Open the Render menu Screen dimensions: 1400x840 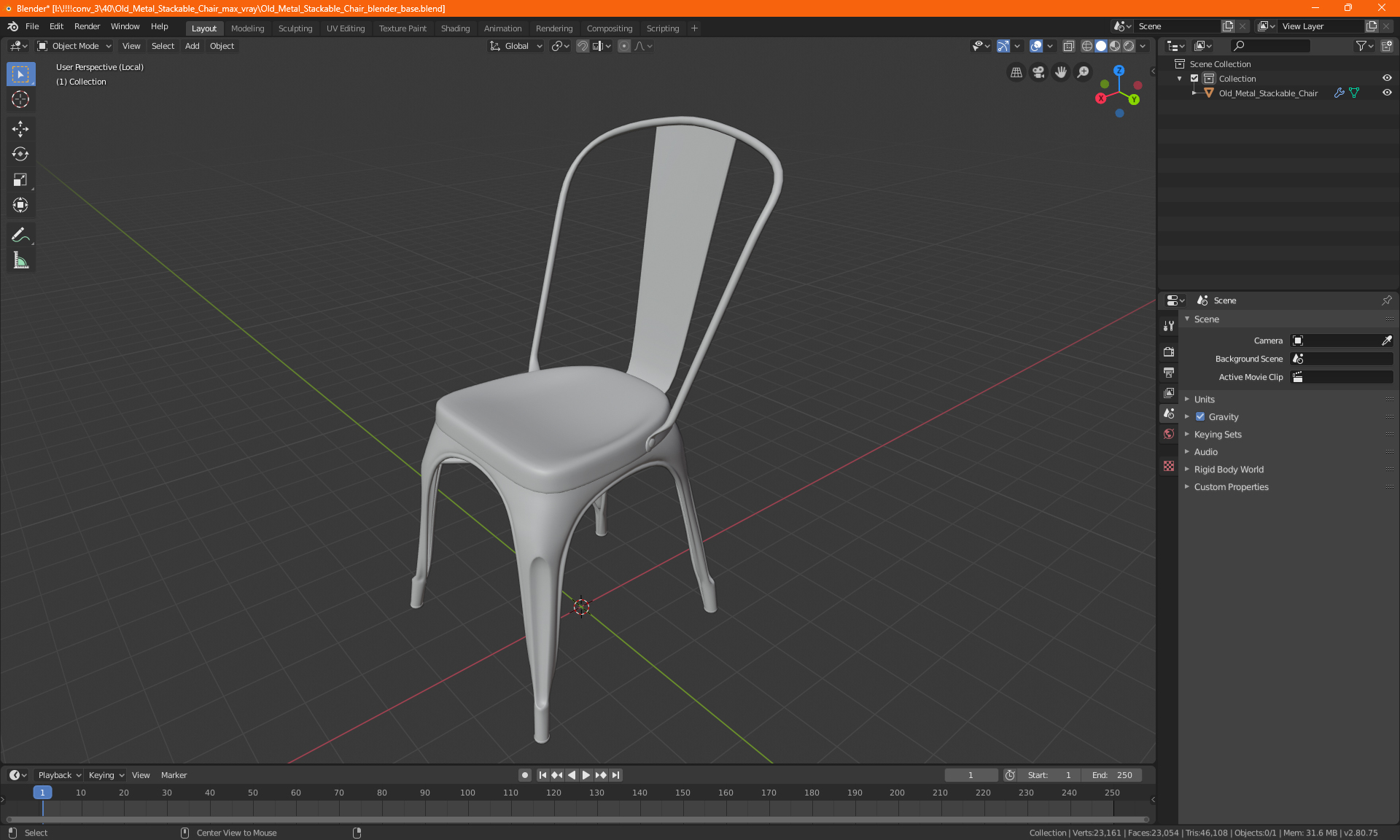[87, 26]
